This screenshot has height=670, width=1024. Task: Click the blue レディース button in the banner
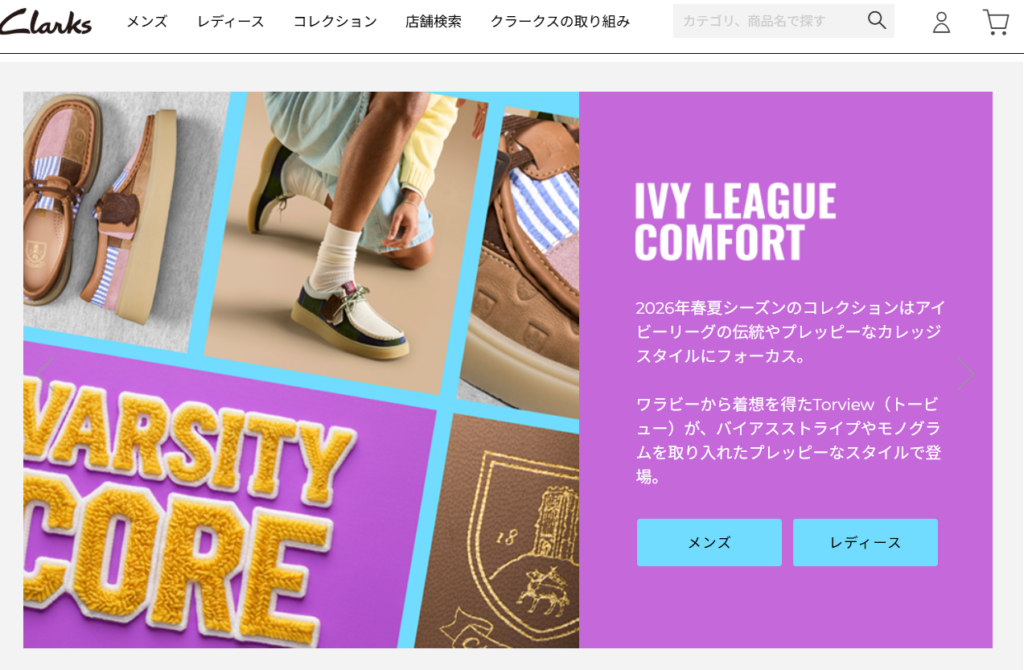[865, 543]
